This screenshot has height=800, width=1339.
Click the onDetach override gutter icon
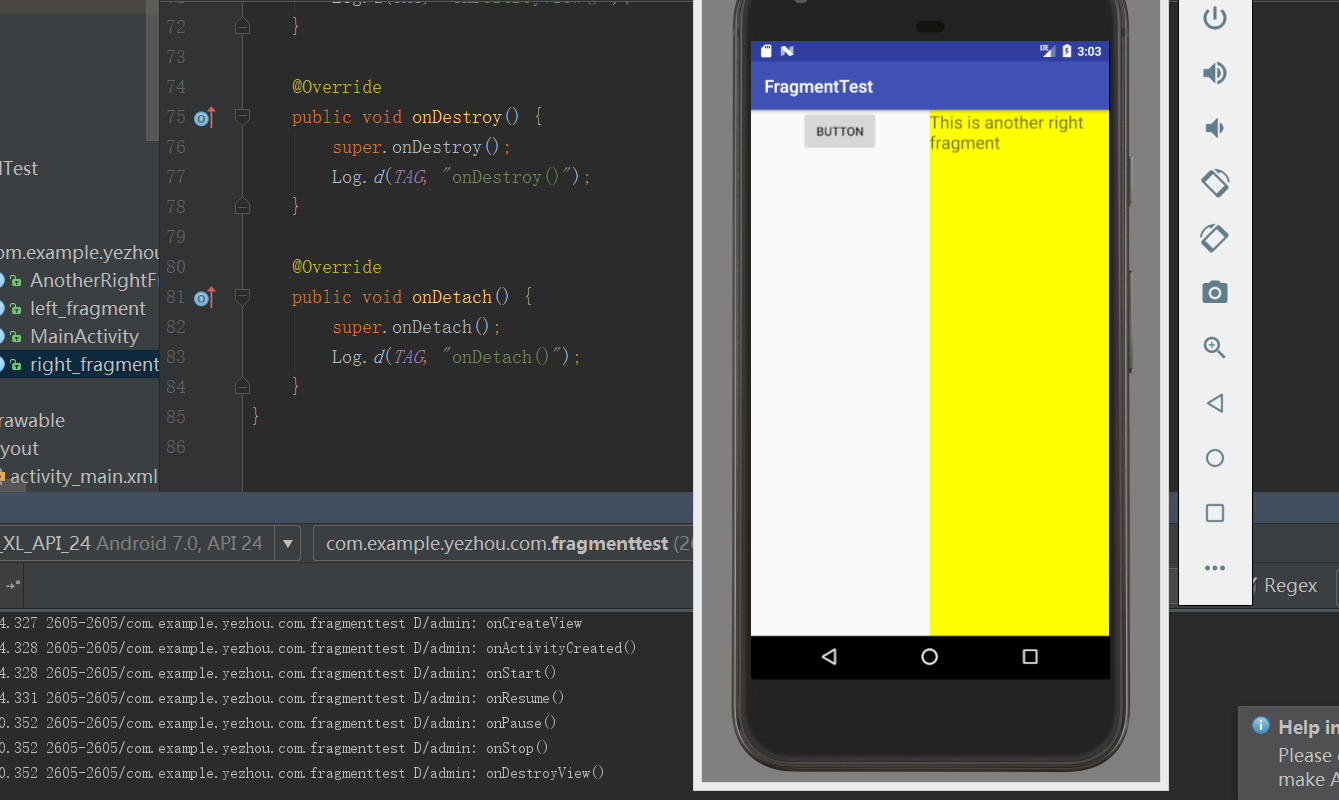click(205, 298)
